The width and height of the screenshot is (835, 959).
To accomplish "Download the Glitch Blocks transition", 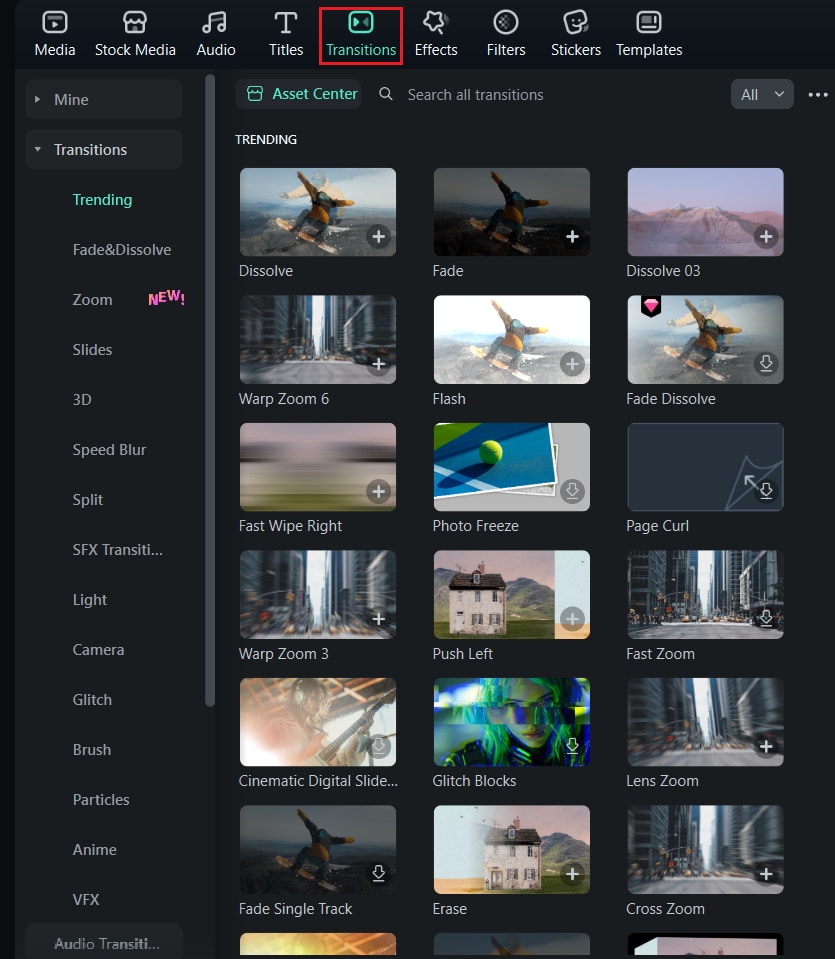I will [573, 746].
